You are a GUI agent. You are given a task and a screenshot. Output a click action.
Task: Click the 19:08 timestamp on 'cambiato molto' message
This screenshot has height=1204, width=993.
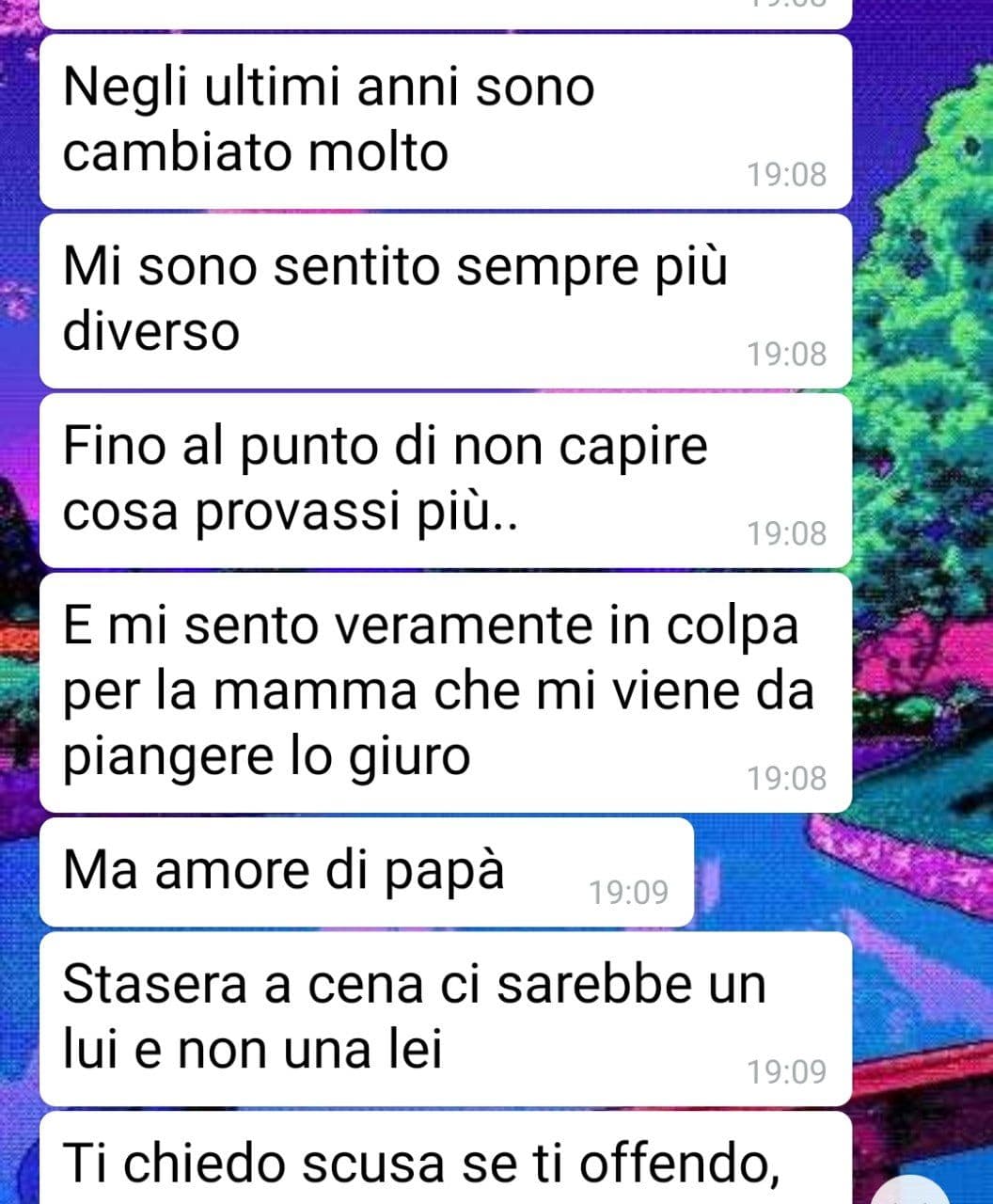[787, 174]
